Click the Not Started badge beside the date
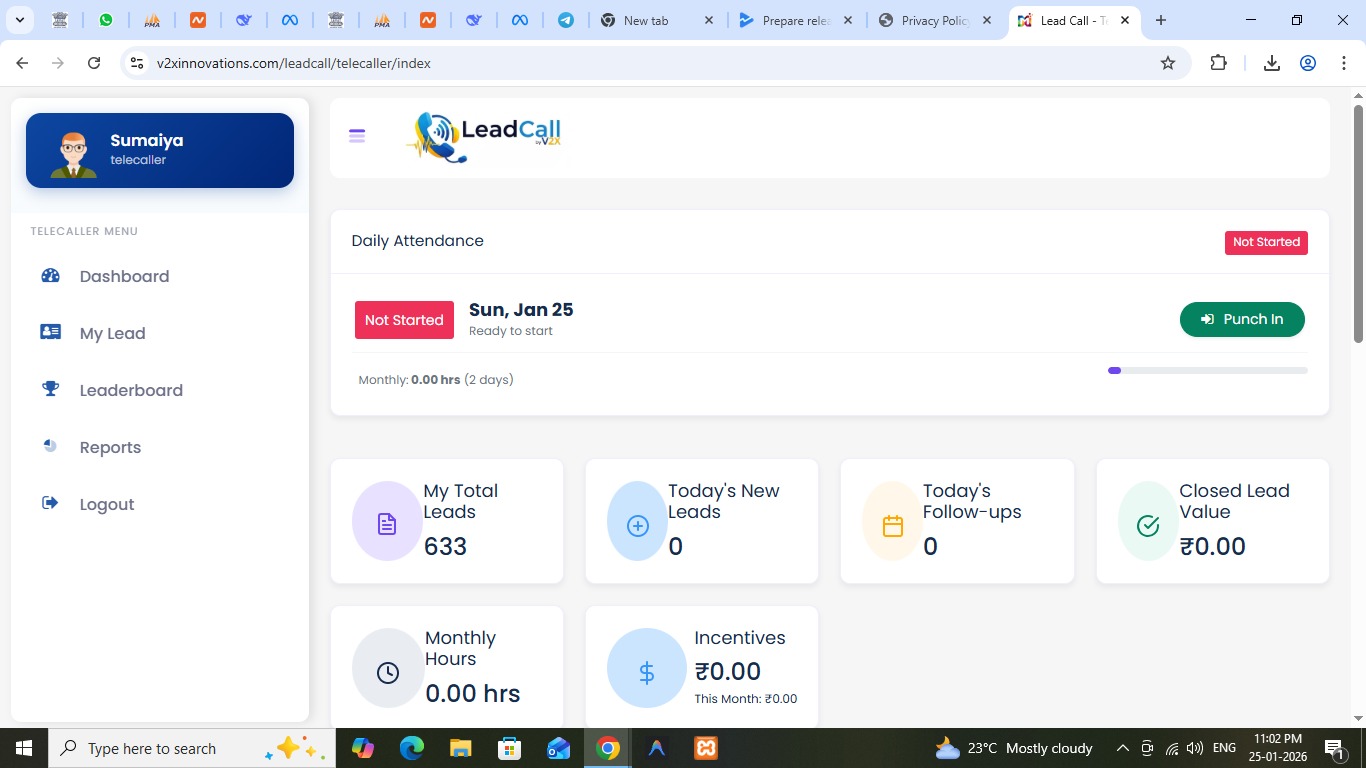Image resolution: width=1366 pixels, height=768 pixels. pyautogui.click(x=404, y=320)
